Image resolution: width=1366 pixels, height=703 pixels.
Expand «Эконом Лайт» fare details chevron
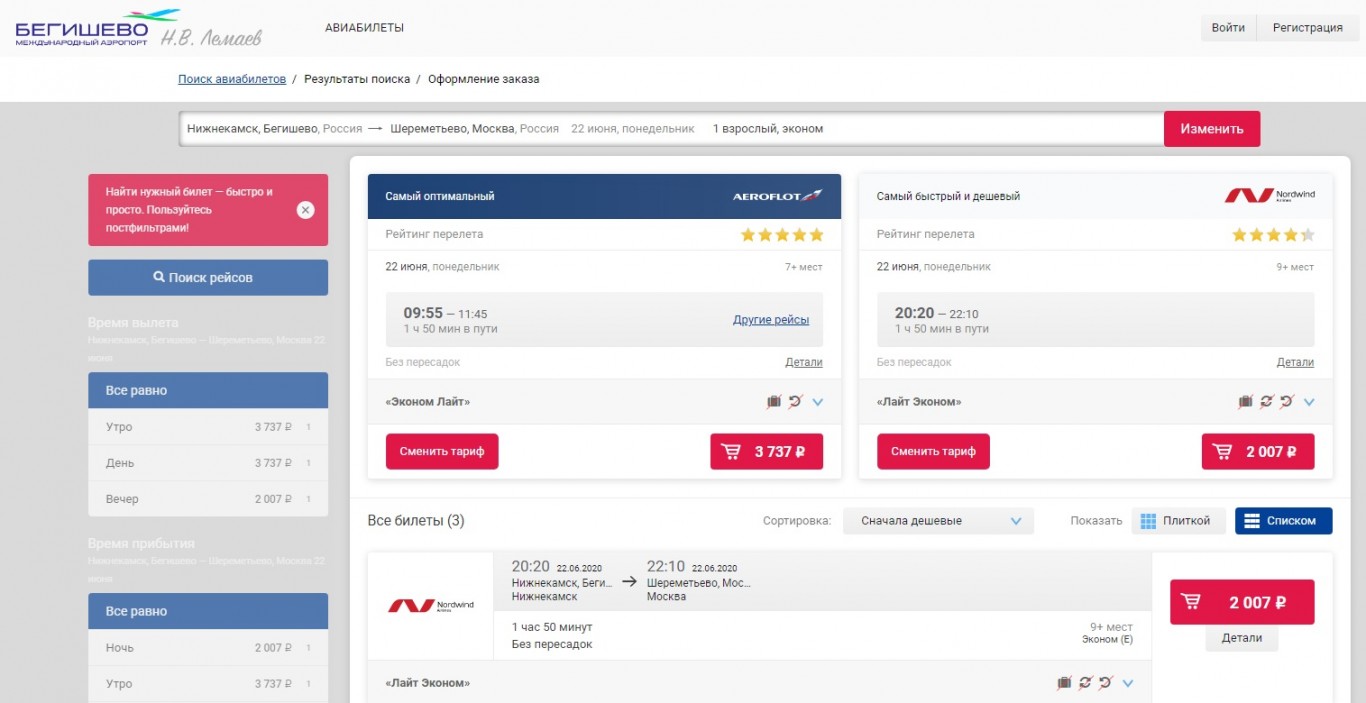817,402
